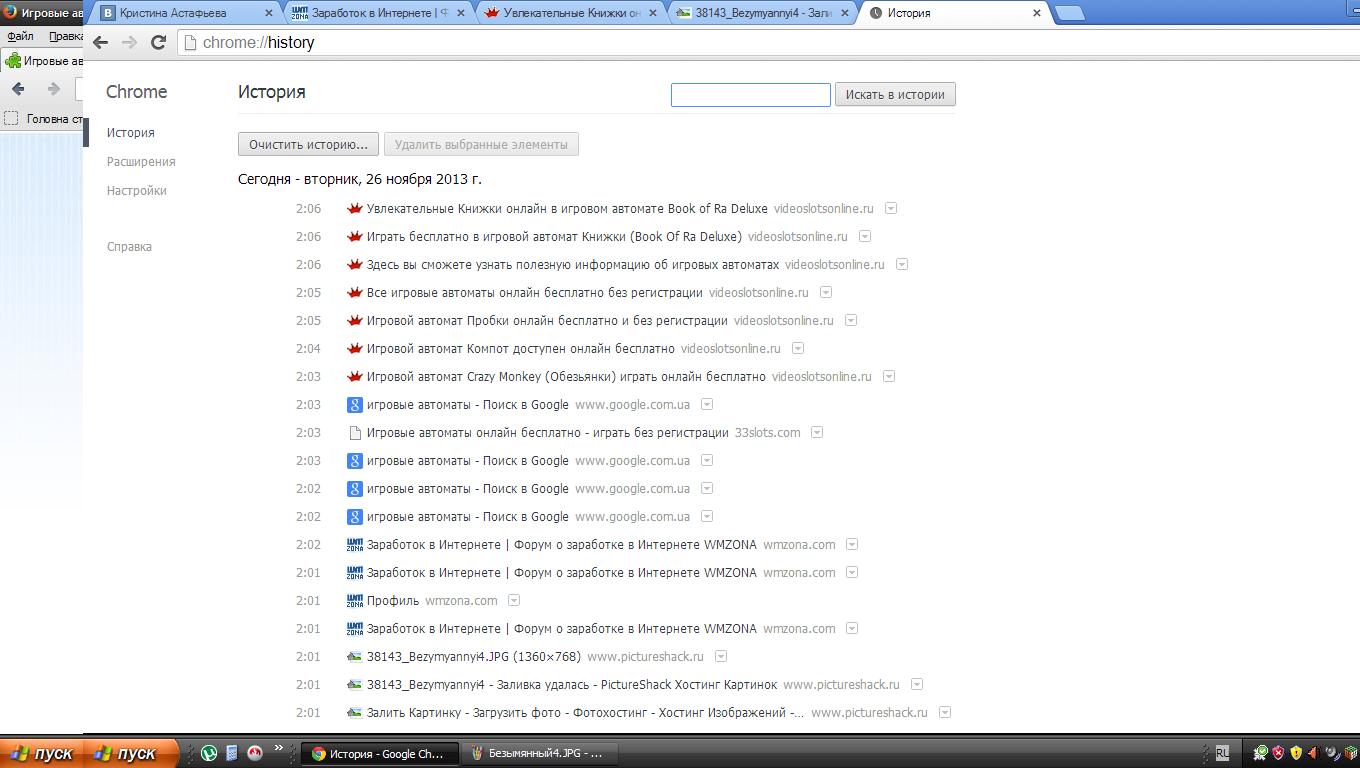Screen dimensions: 1360x768
Task: Go back with Chrome's back arrow
Action: [100, 42]
